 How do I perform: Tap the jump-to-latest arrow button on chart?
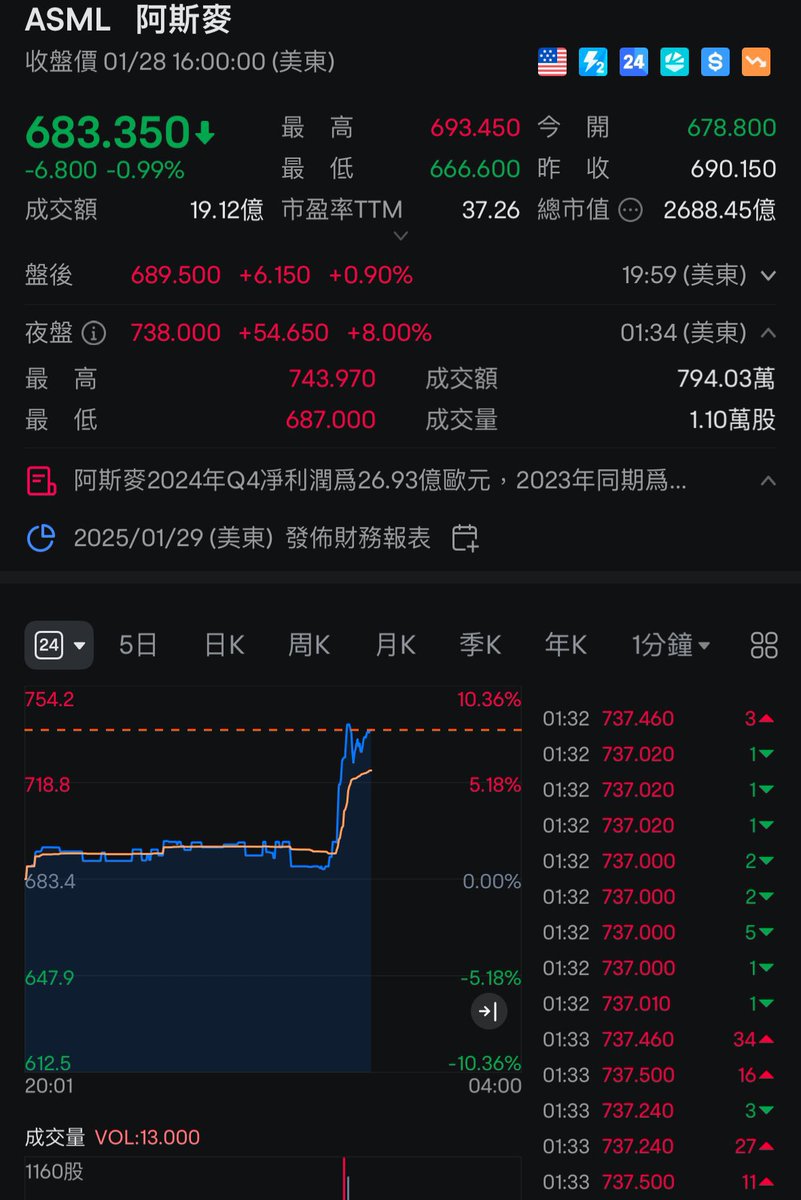[x=489, y=1011]
